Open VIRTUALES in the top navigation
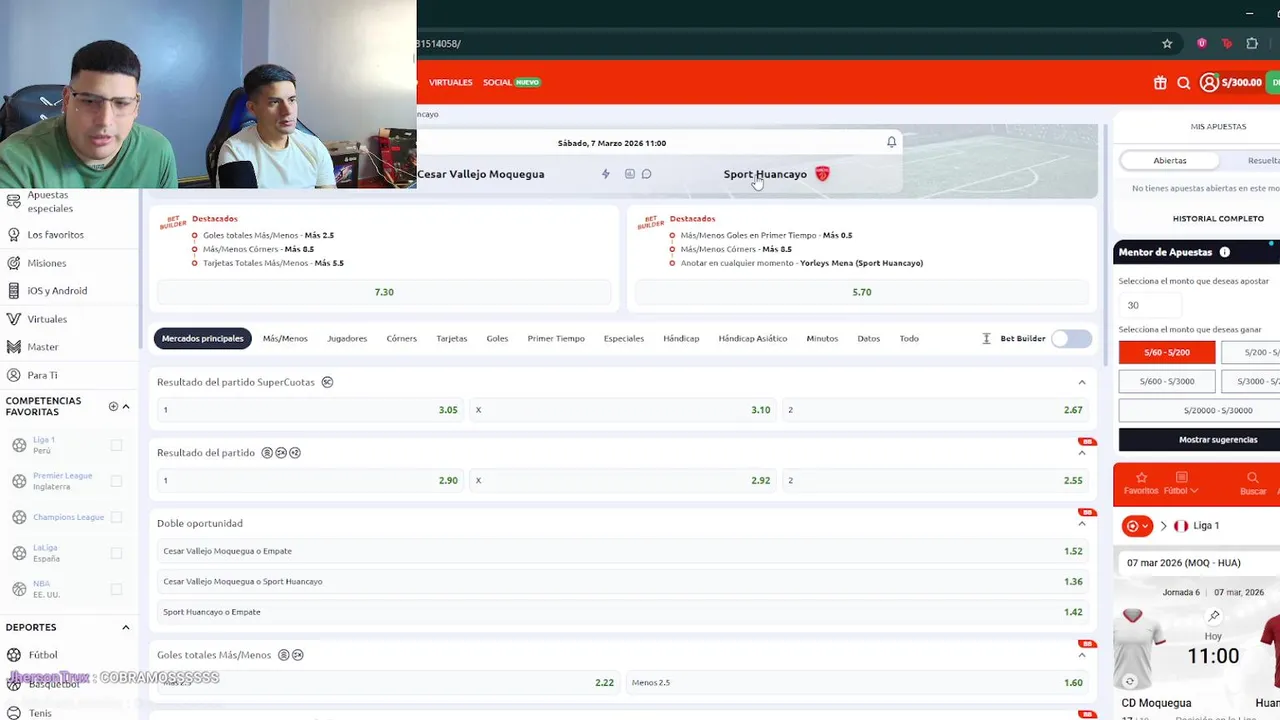 tap(451, 82)
